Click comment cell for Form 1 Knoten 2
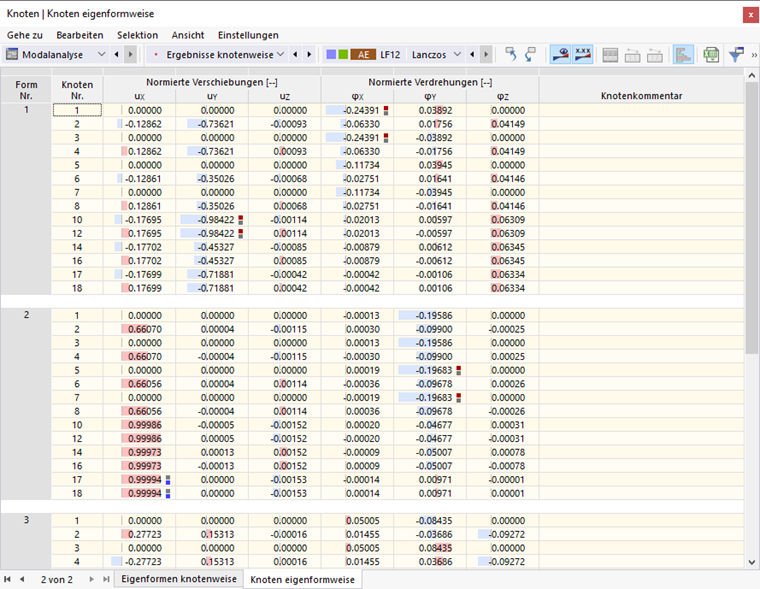This screenshot has height=589, width=760. click(641, 124)
